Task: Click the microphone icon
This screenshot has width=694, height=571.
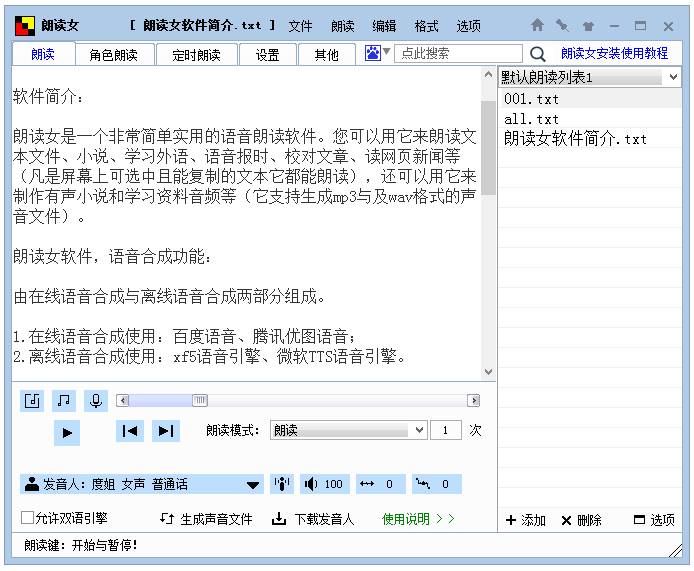Action: tap(96, 401)
